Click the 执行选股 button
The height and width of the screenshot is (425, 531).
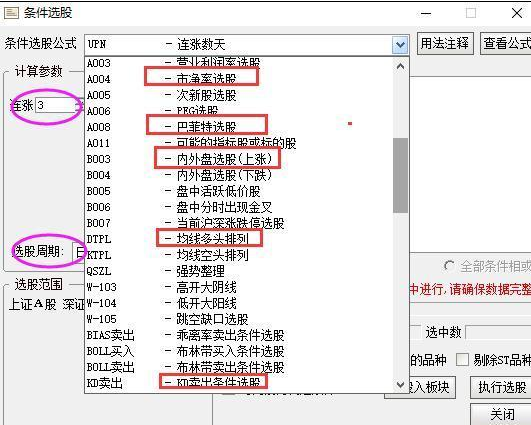pyautogui.click(x=502, y=387)
